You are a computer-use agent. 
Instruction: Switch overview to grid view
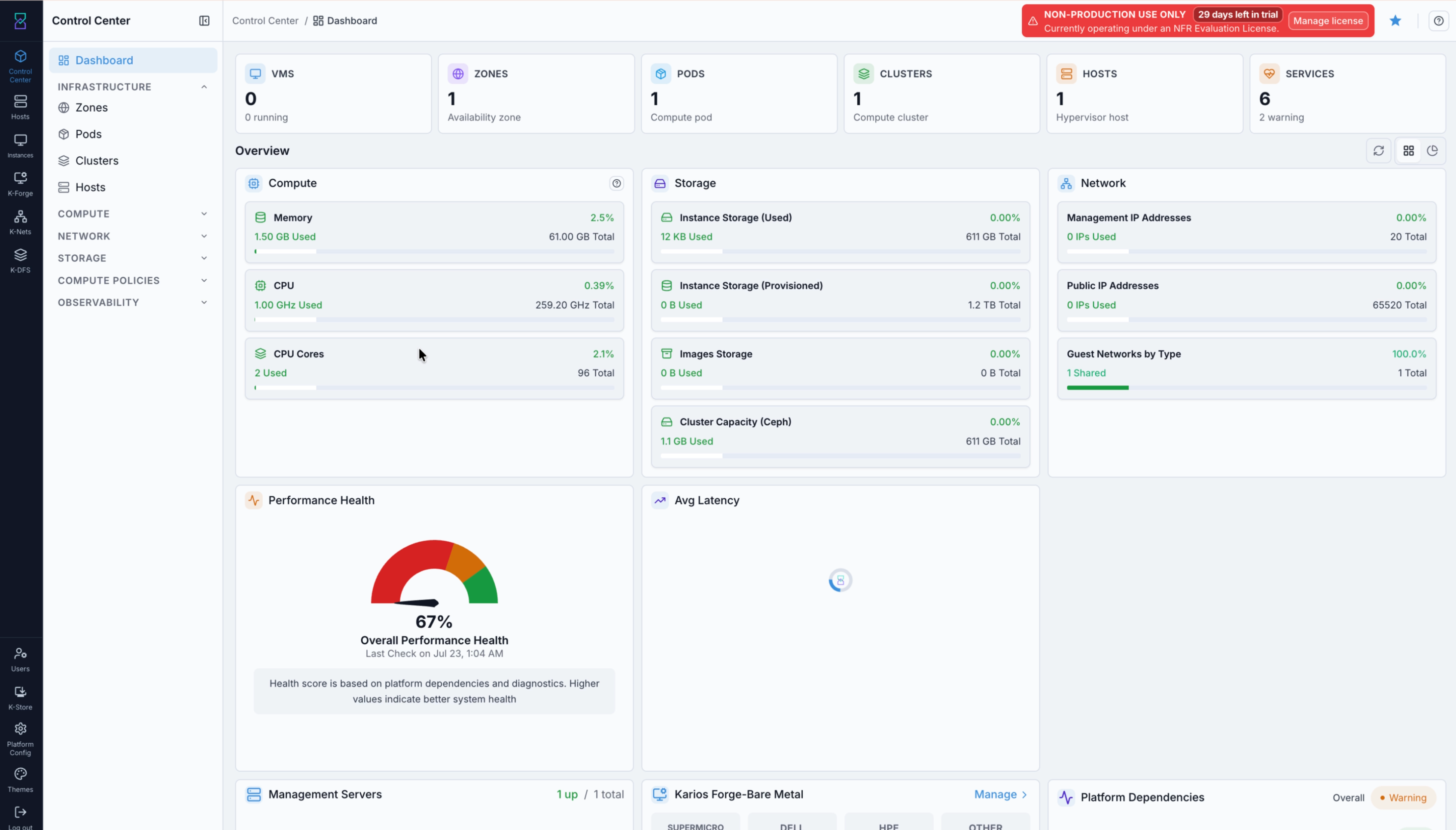1408,150
